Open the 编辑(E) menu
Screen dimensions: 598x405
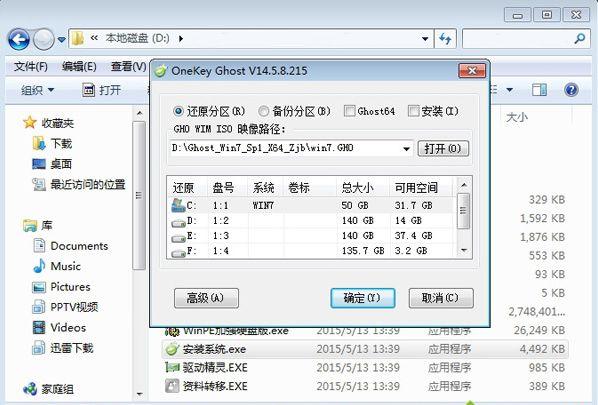coord(79,67)
